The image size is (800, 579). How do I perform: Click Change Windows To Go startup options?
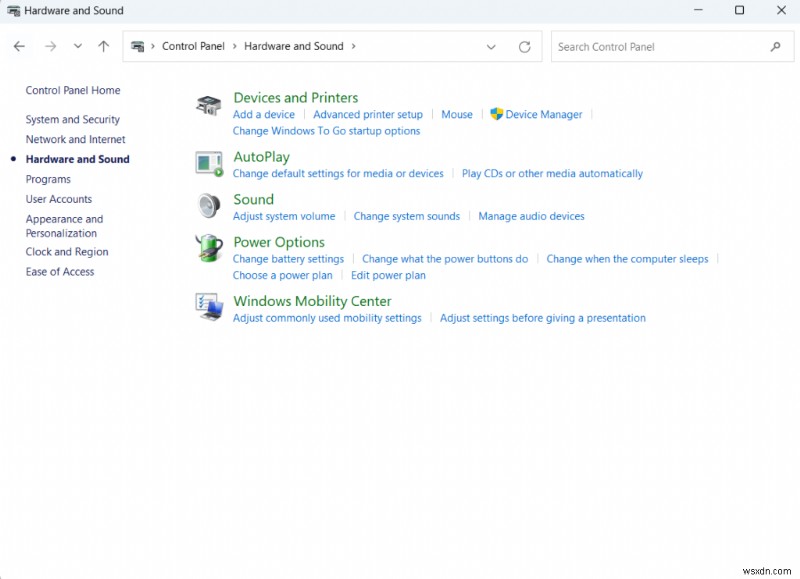327,131
